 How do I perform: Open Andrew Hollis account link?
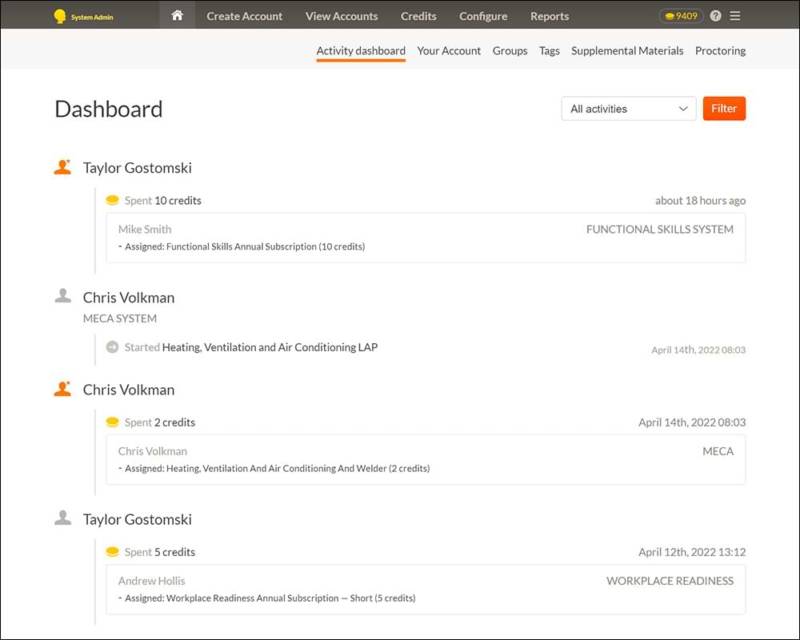click(x=151, y=581)
